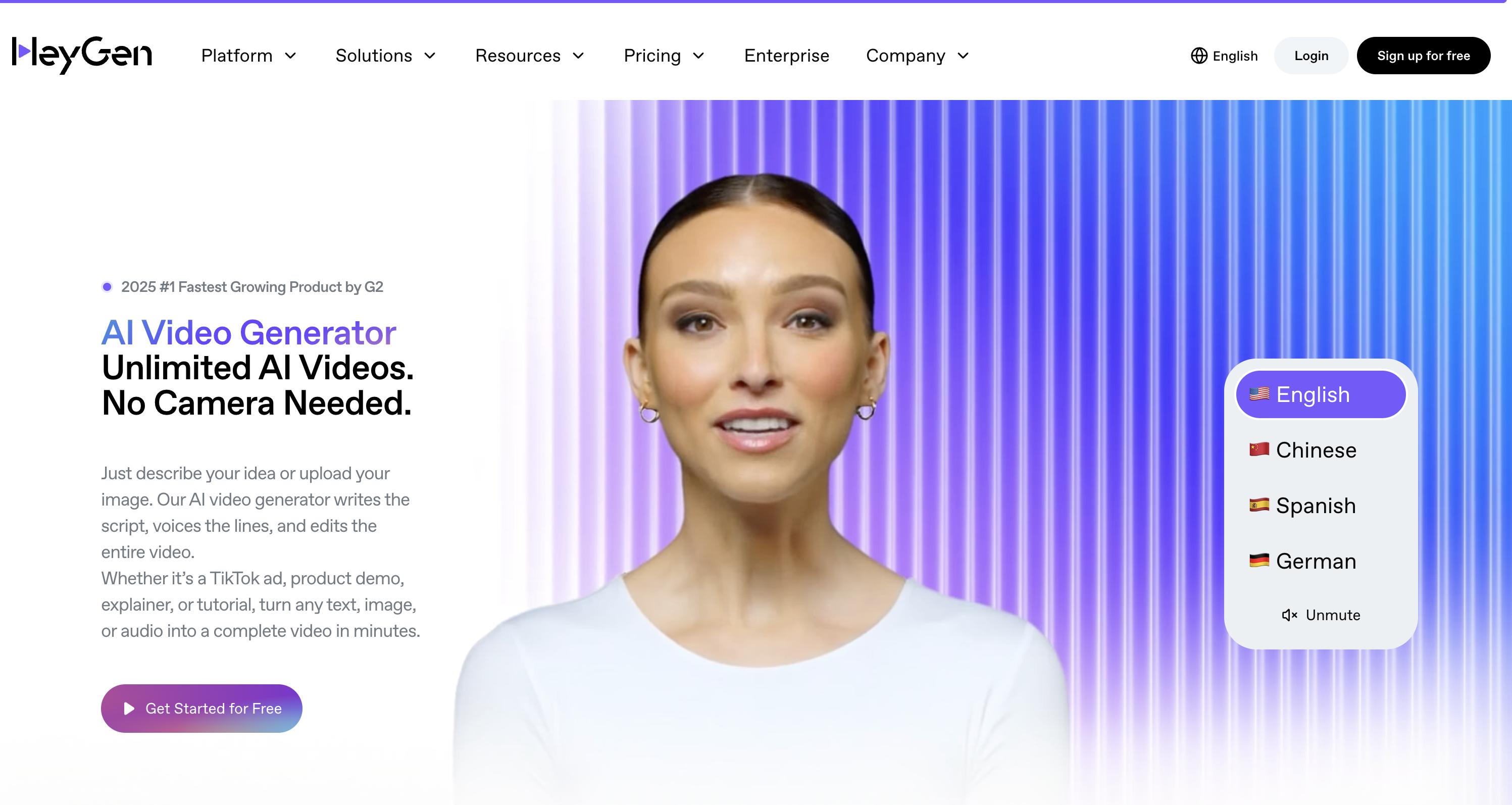
Task: Click Sign up for free
Action: [x=1423, y=56]
